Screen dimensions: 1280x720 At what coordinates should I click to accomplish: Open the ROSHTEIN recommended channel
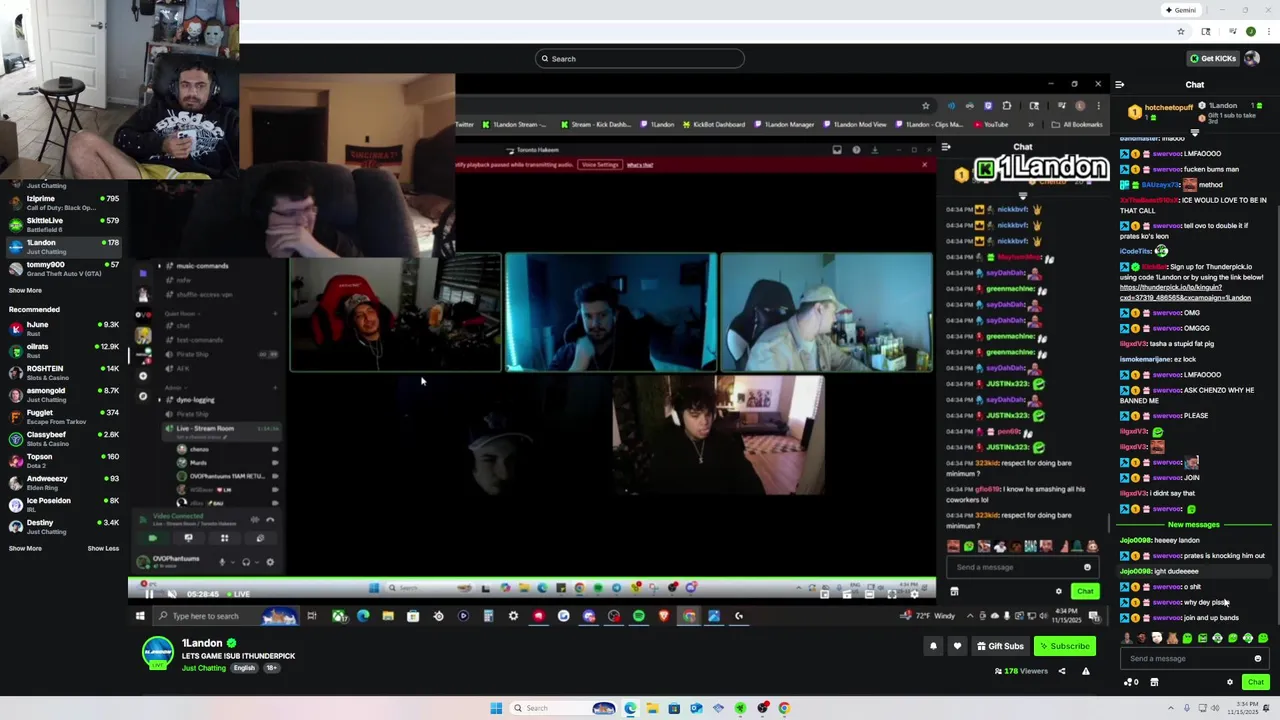64,373
